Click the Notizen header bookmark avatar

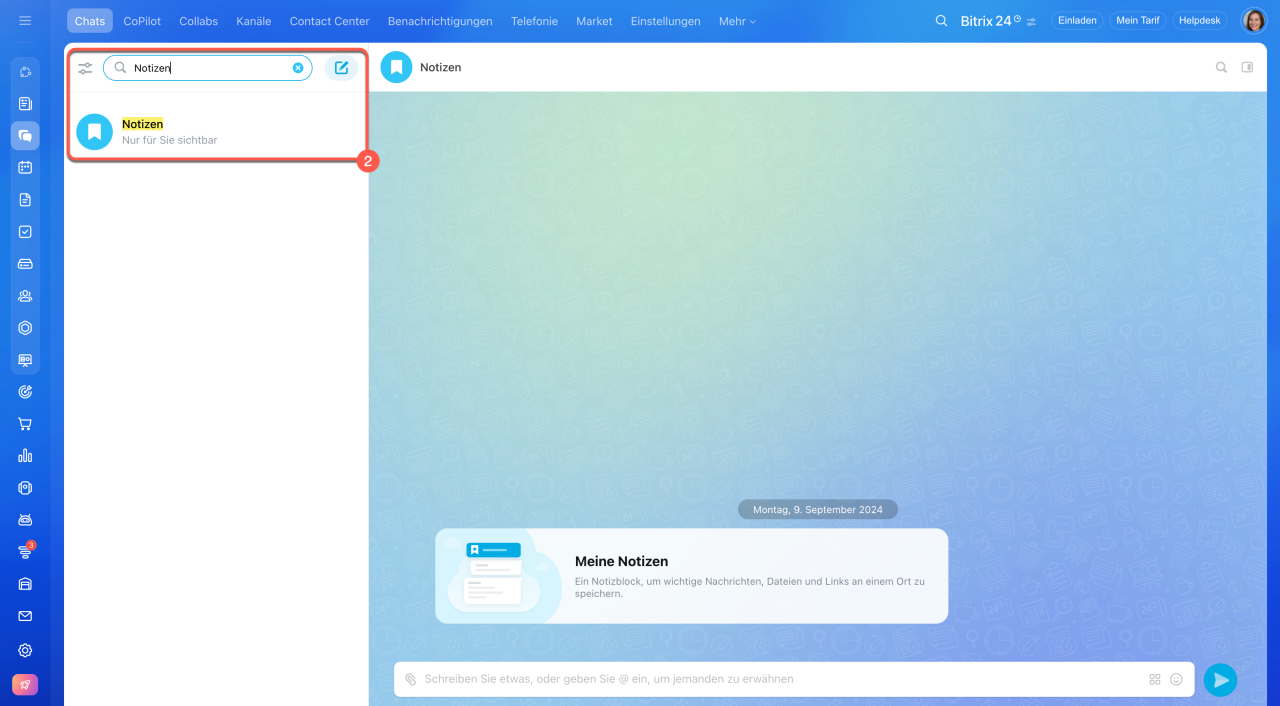pyautogui.click(x=396, y=67)
